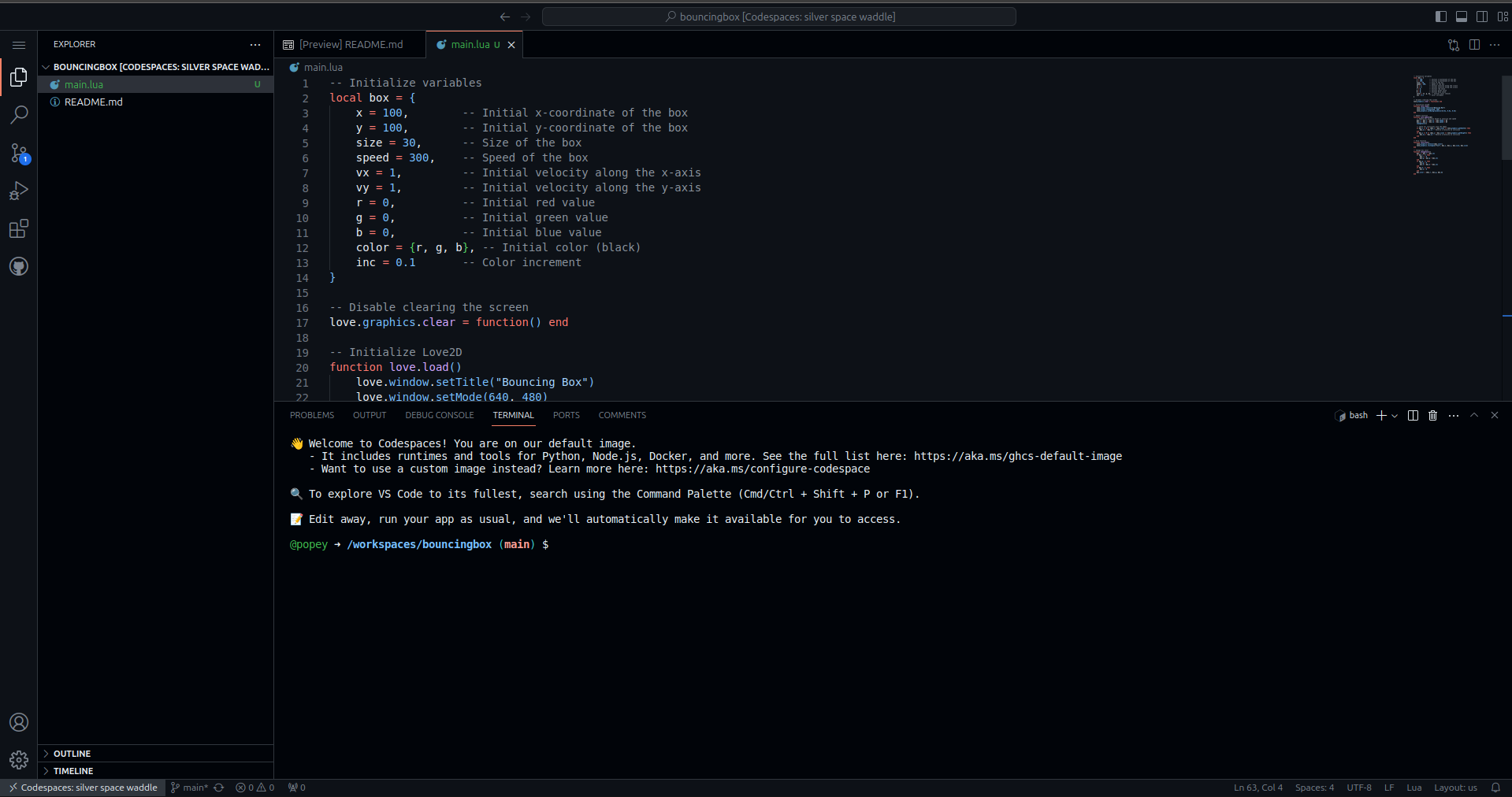The image size is (1512, 797).
Task: Open the Search view
Action: click(19, 115)
